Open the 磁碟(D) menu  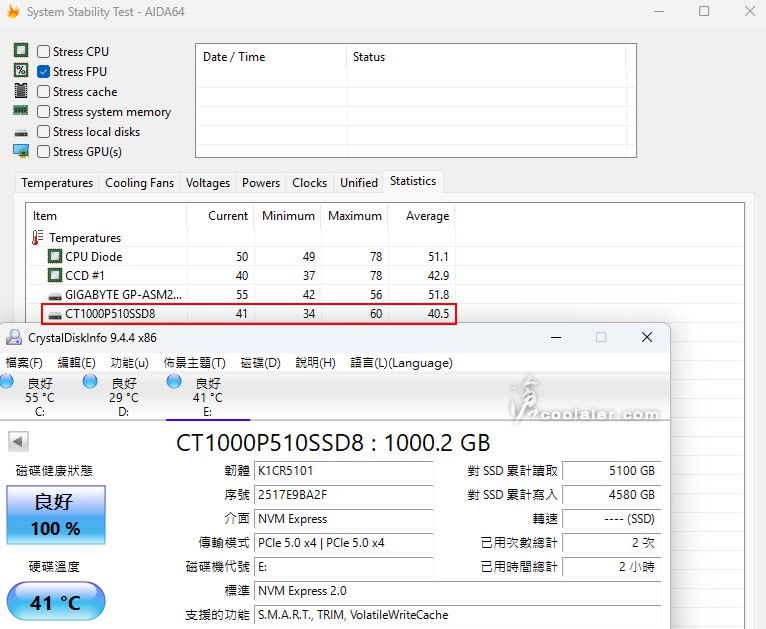pos(260,363)
